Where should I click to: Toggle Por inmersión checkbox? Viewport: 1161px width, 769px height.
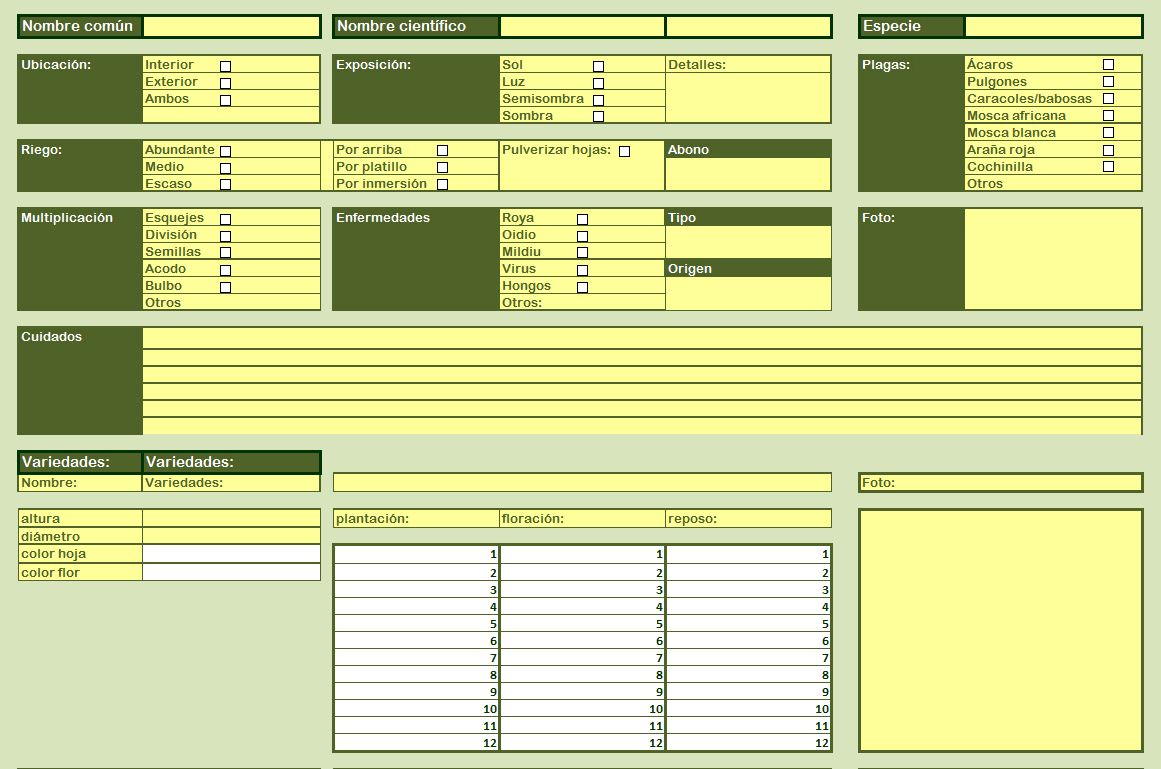[443, 185]
